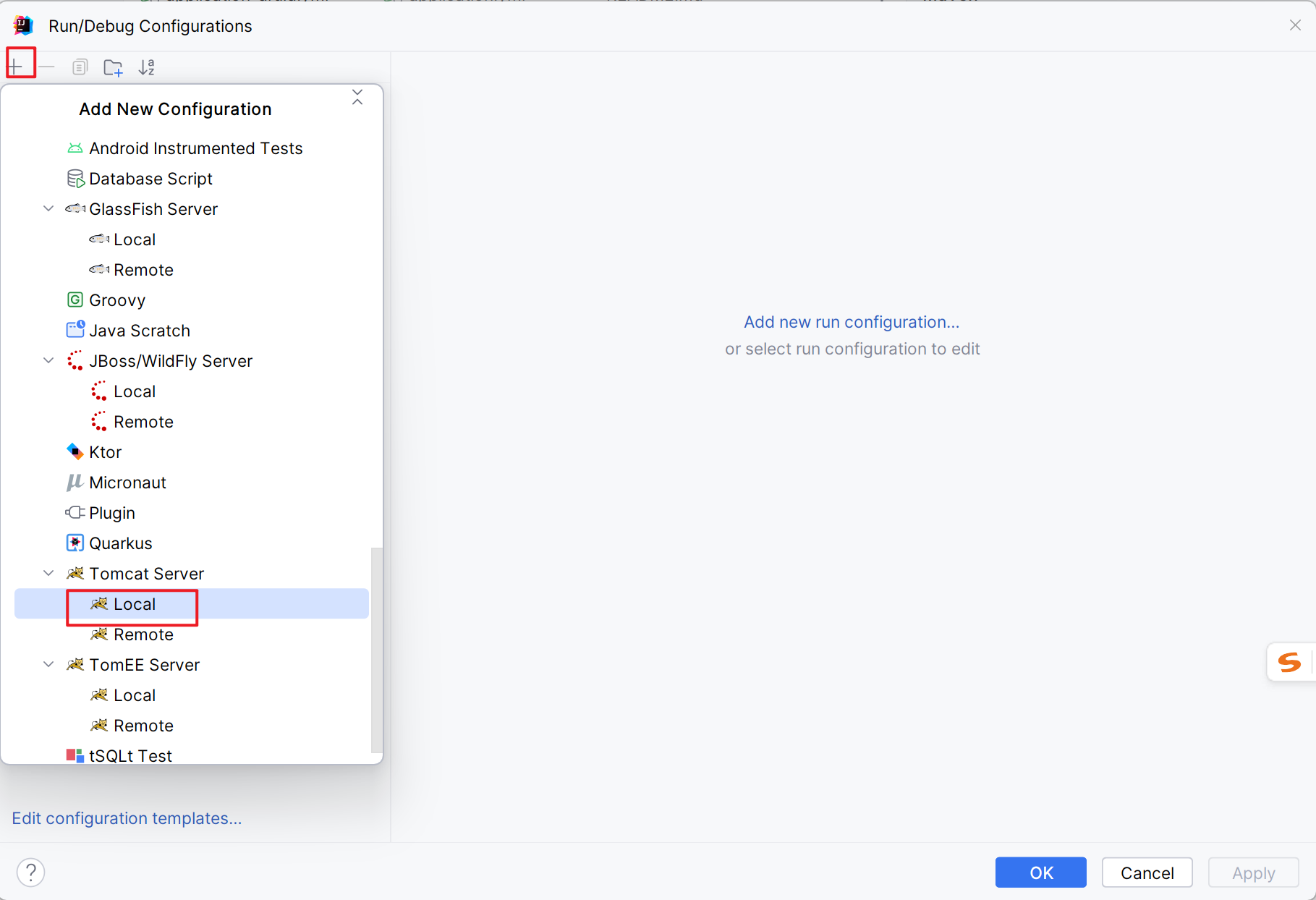The image size is (1316, 900).
Task: Select Groovy configuration type
Action: tap(192, 300)
